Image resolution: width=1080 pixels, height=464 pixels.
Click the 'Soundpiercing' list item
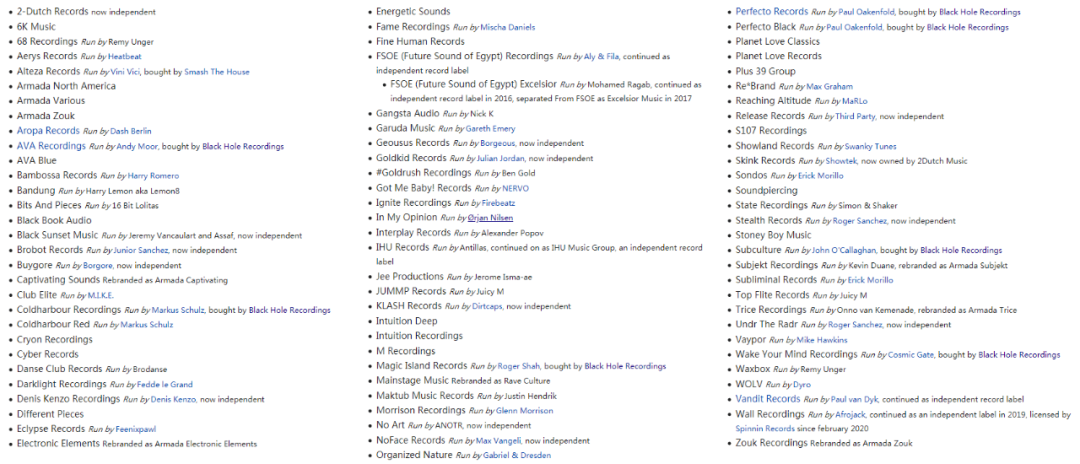click(x=767, y=190)
